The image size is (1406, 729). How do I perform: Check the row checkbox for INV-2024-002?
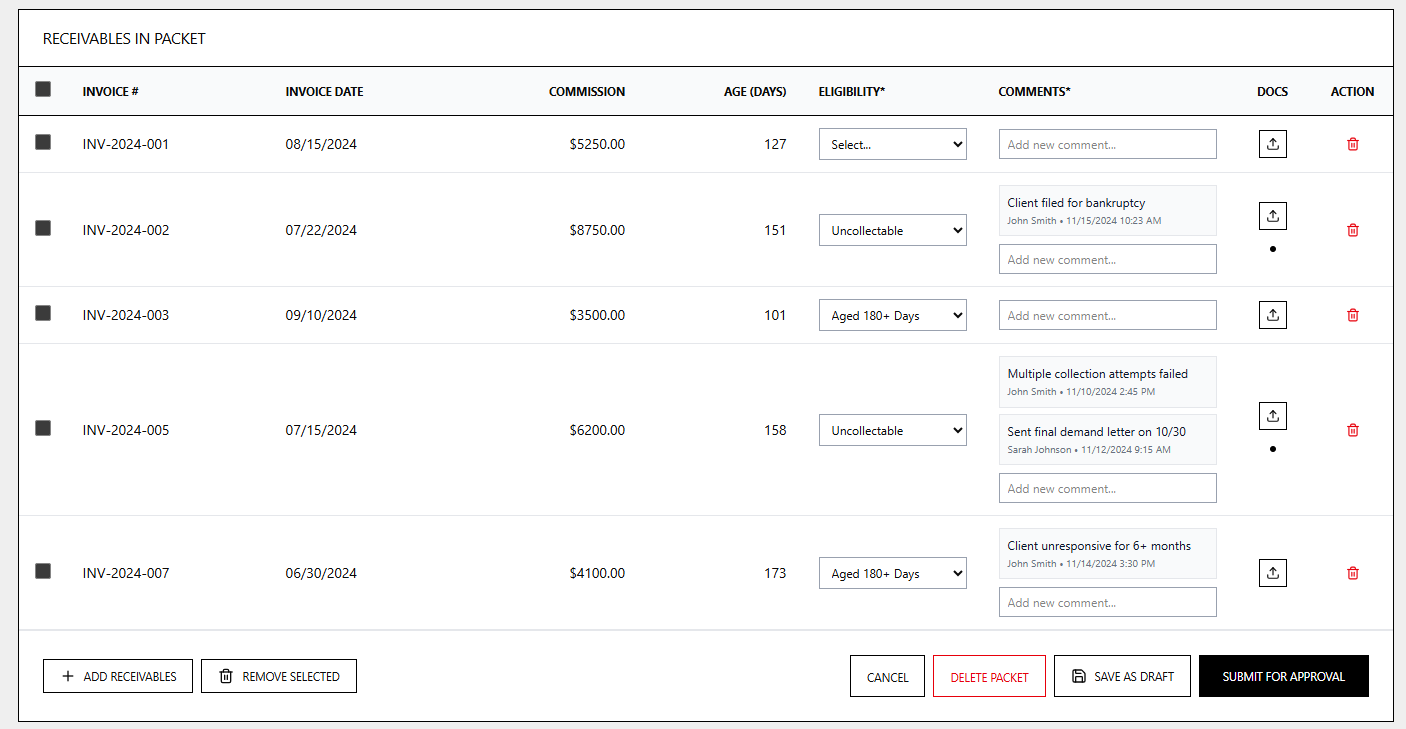coord(42,228)
